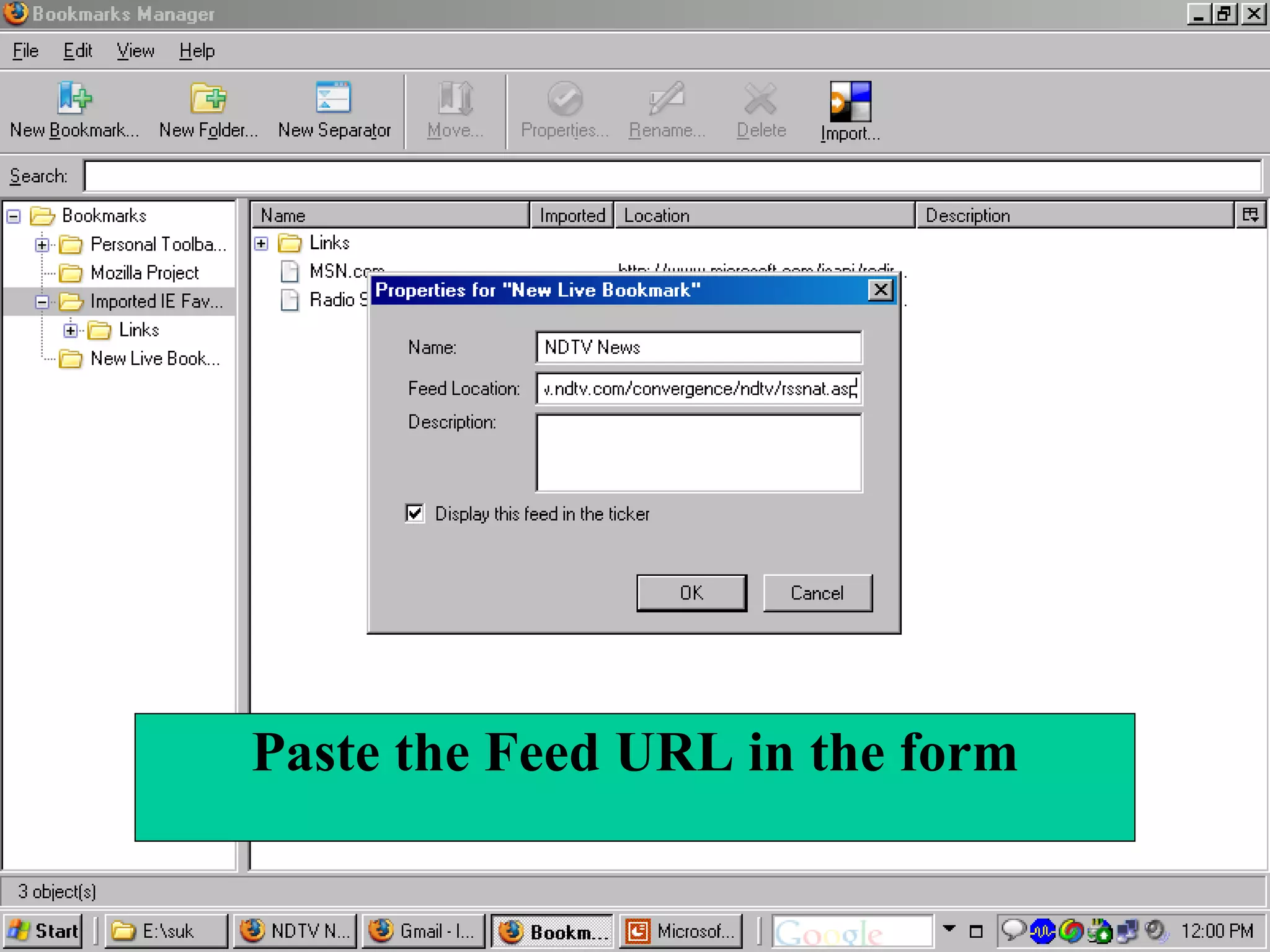Viewport: 1270px width, 952px height.
Task: Expand the Personal Toolbar folder node
Action: coord(42,245)
